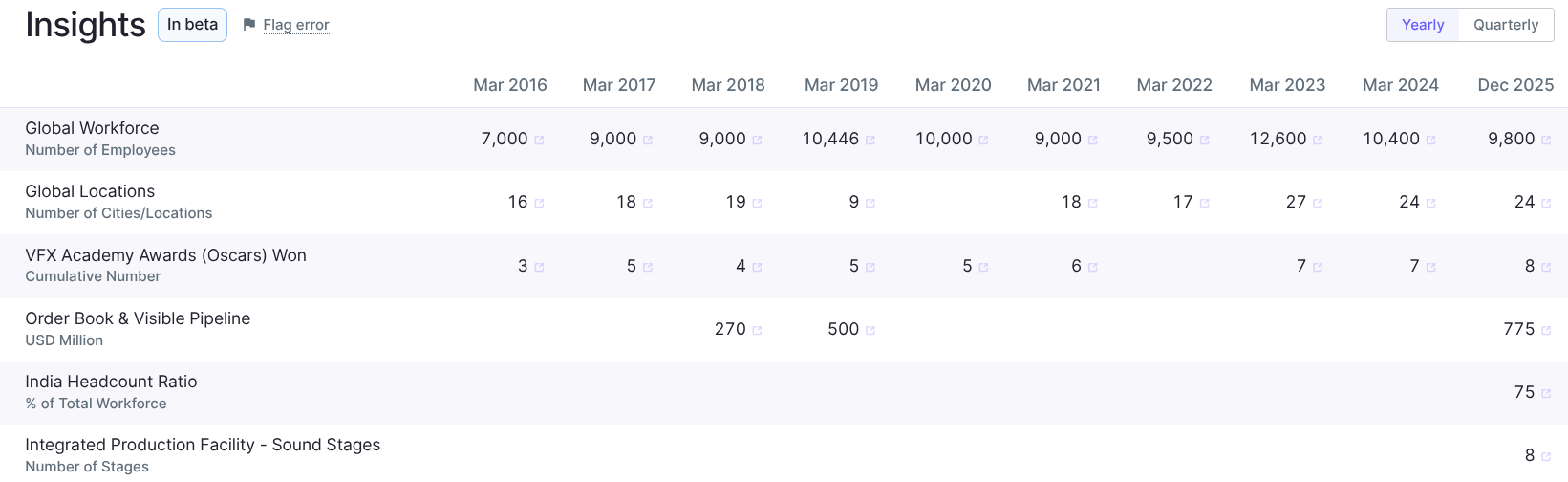Click source icon for India Headcount Ratio 75
The height and width of the screenshot is (482, 1568).
[1546, 393]
